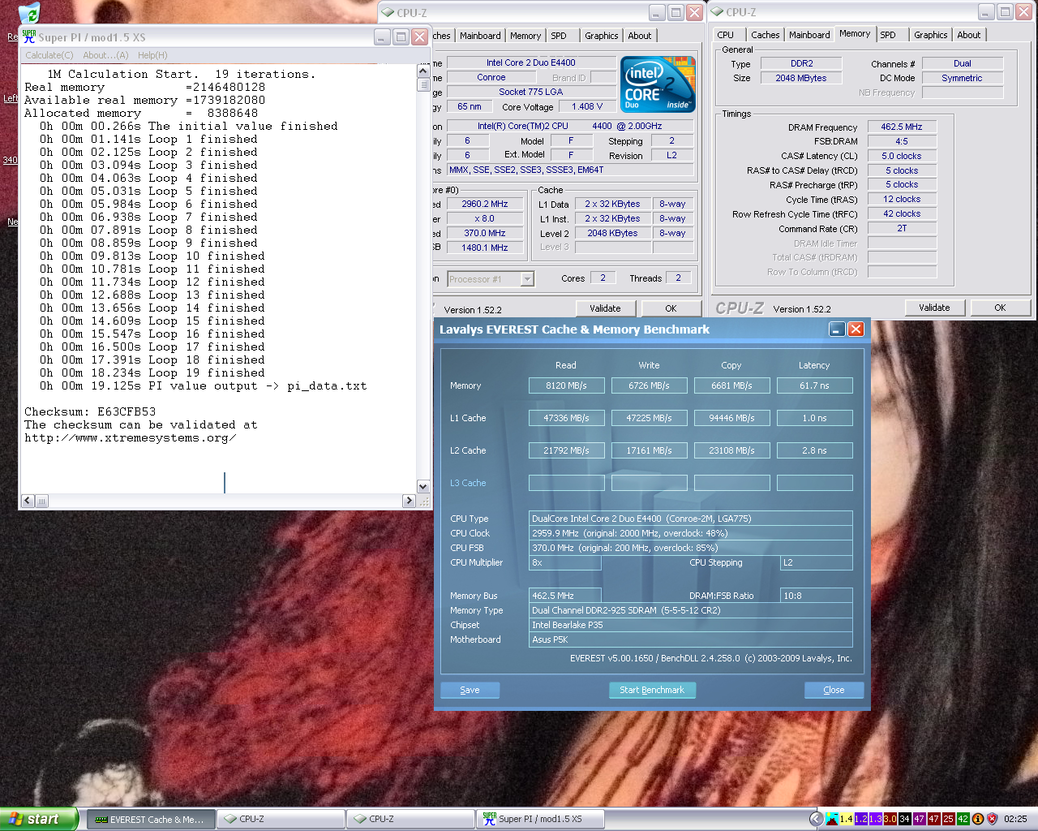Click the green 42 tray icon
Viewport: 1038px width, 831px height.
click(x=963, y=819)
